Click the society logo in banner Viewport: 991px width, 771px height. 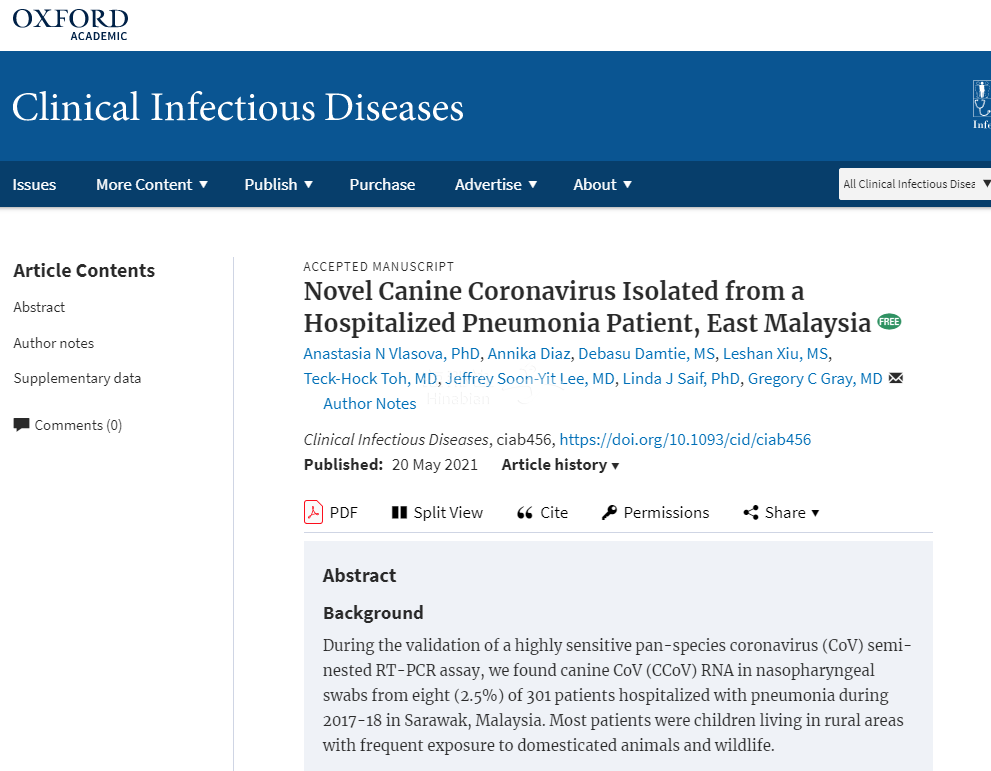pos(981,105)
